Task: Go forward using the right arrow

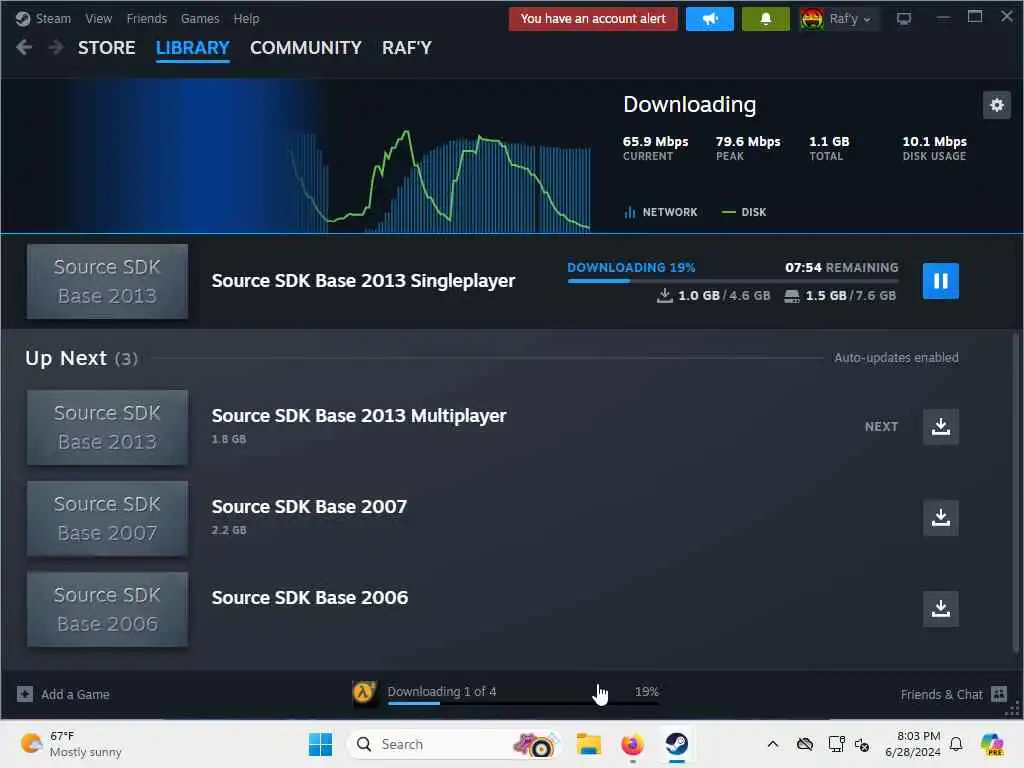Action: click(x=56, y=48)
